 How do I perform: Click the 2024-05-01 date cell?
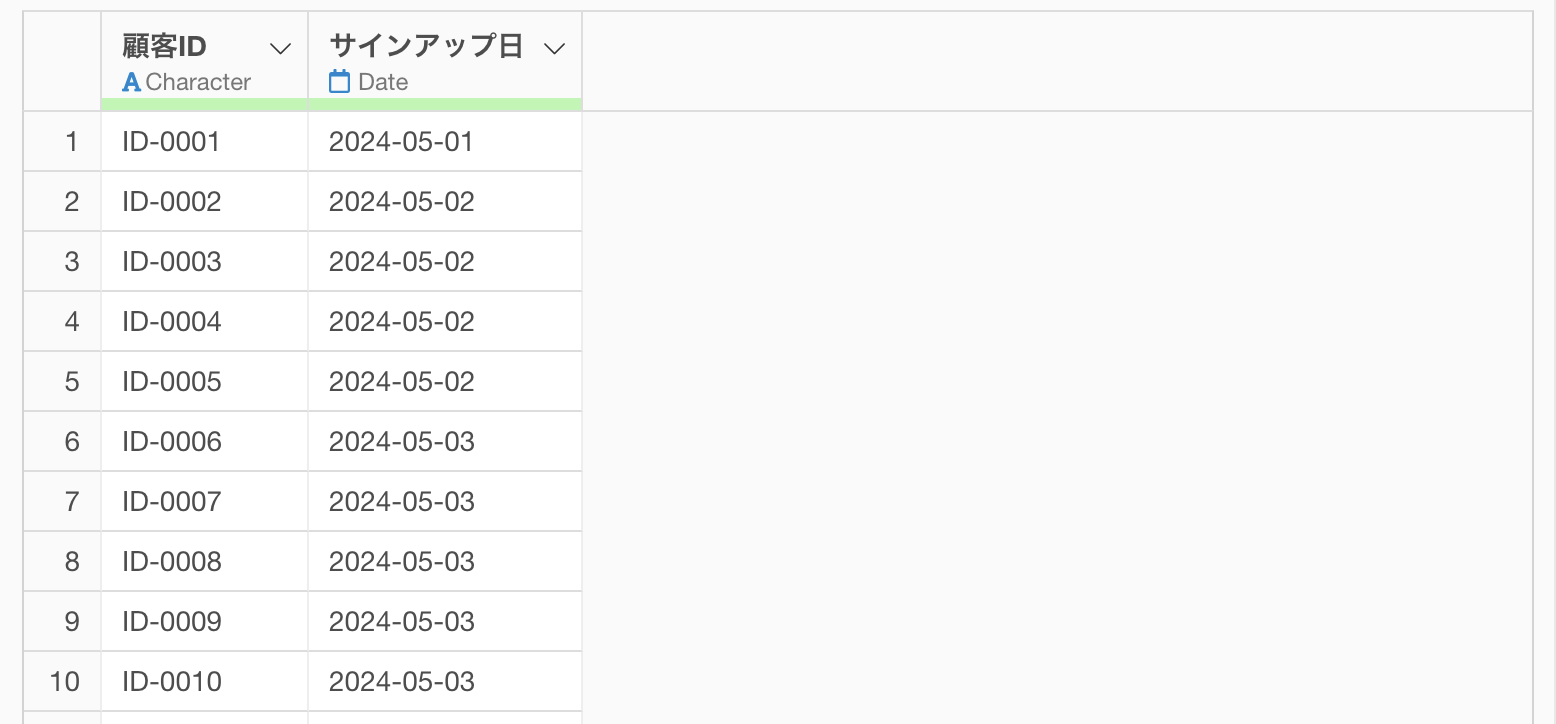(x=401, y=142)
